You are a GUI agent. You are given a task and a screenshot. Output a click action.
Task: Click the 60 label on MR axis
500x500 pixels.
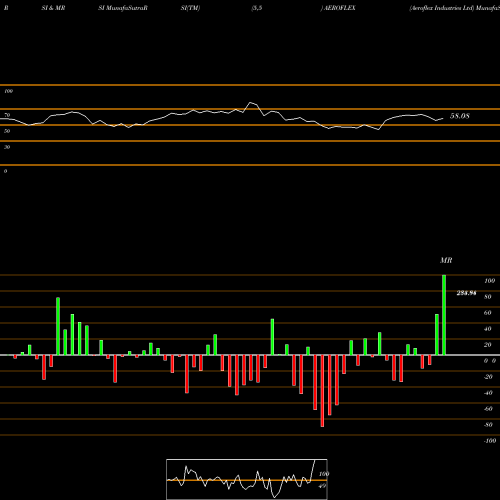(x=488, y=313)
